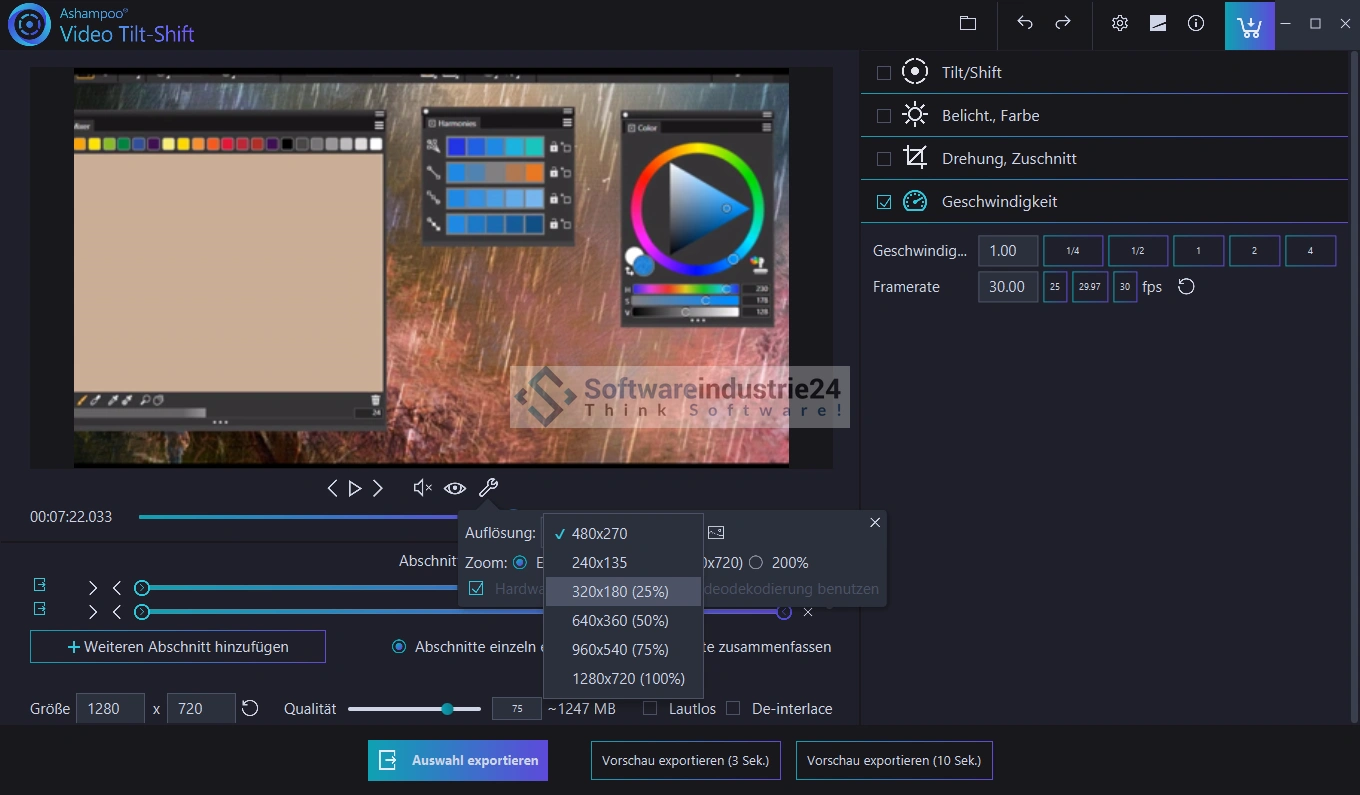Uncheck the Geschwindigkeit checkbox

884,202
